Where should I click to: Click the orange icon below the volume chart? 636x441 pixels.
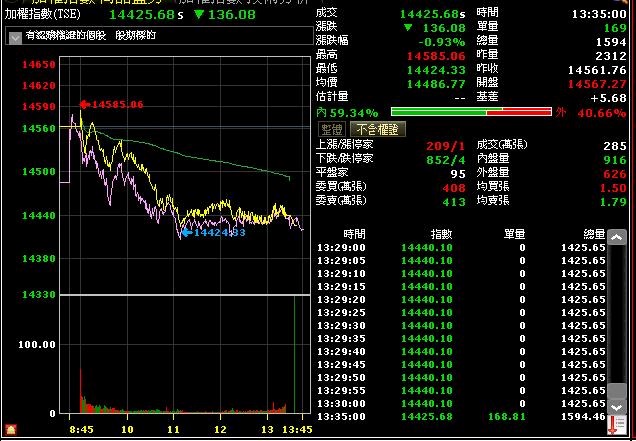(x=11, y=429)
